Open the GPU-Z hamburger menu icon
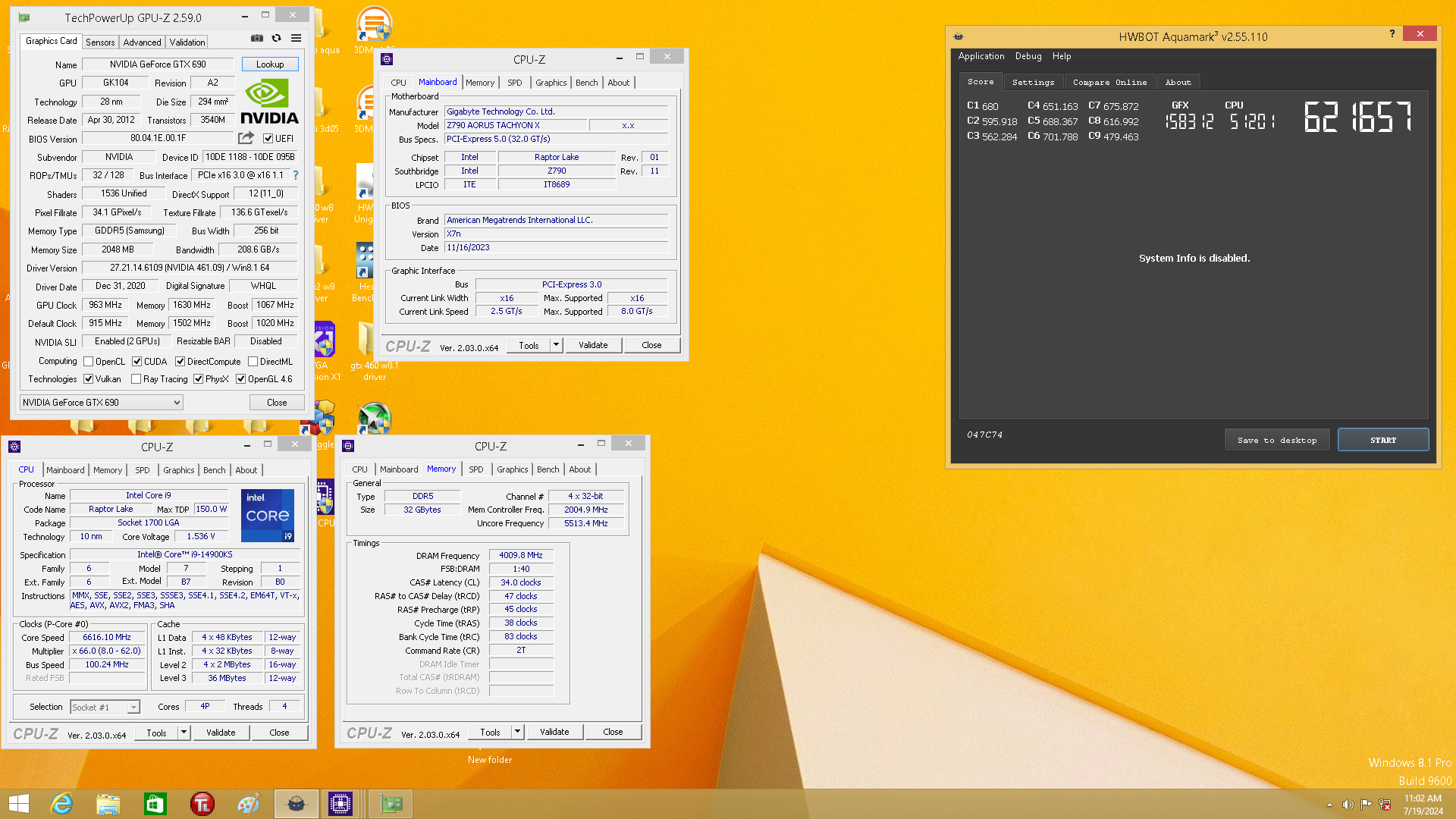Viewport: 1456px width, 819px height. (x=297, y=38)
